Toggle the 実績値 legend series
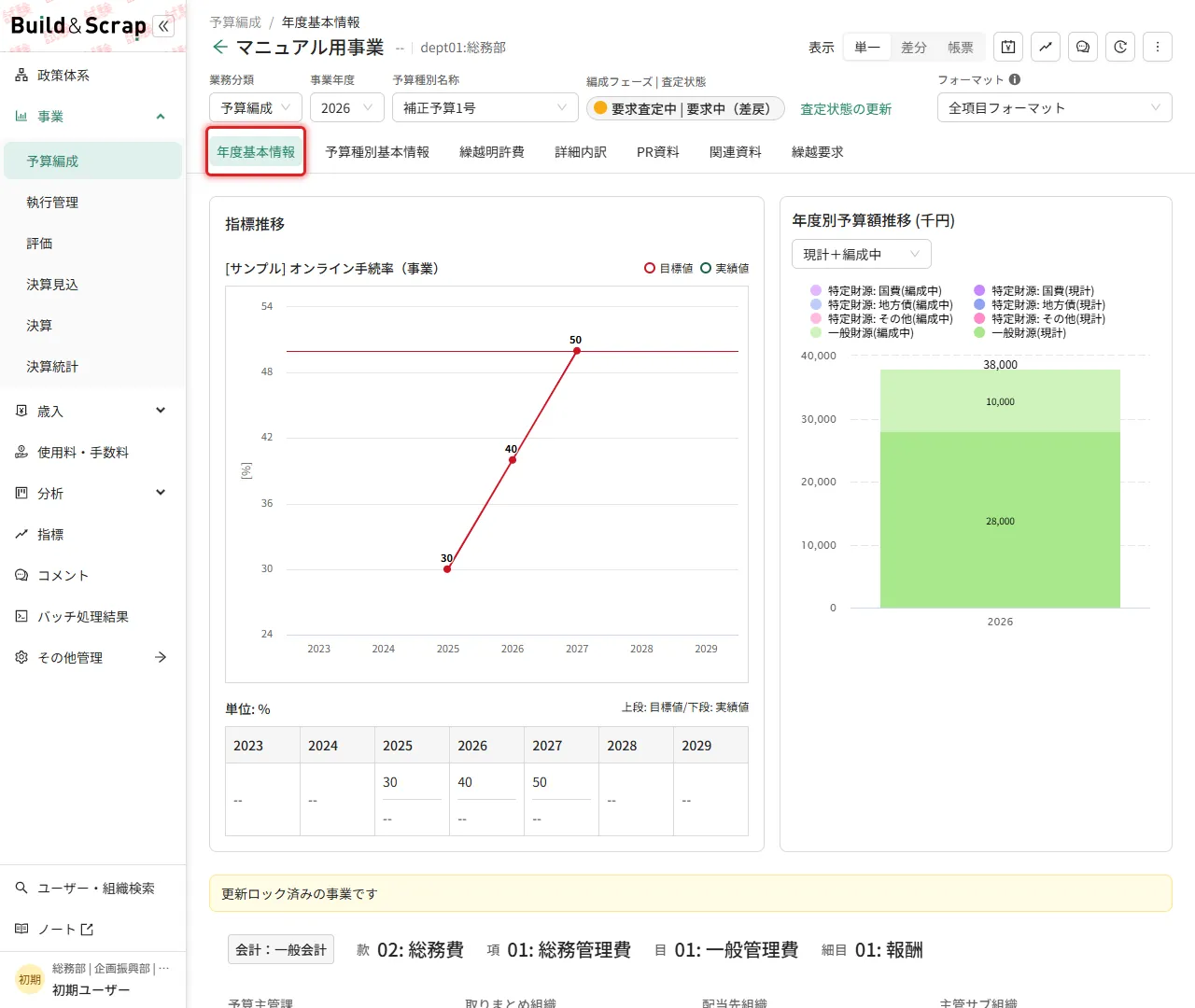 click(x=724, y=269)
